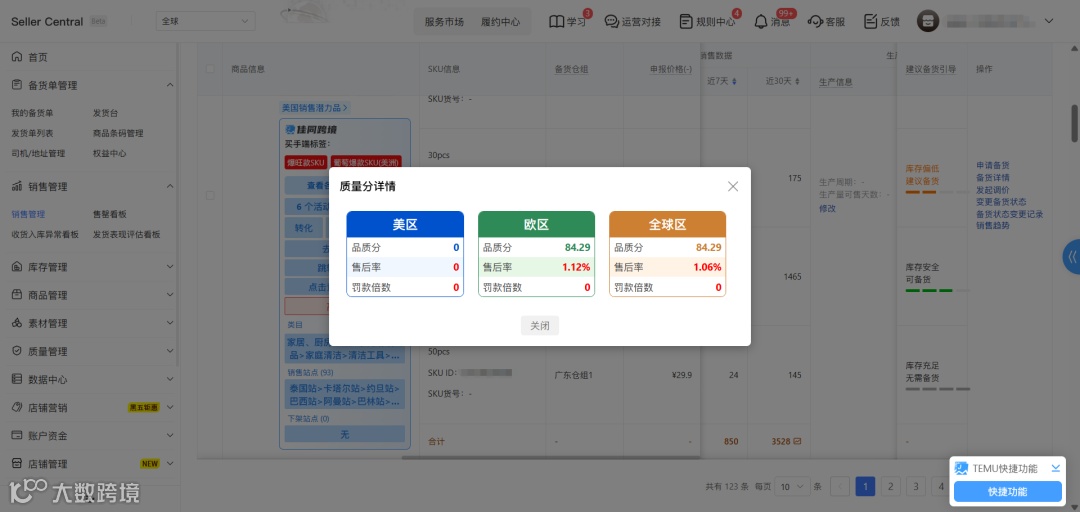
Task: Click the 欧区 card header
Action: [x=537, y=225]
